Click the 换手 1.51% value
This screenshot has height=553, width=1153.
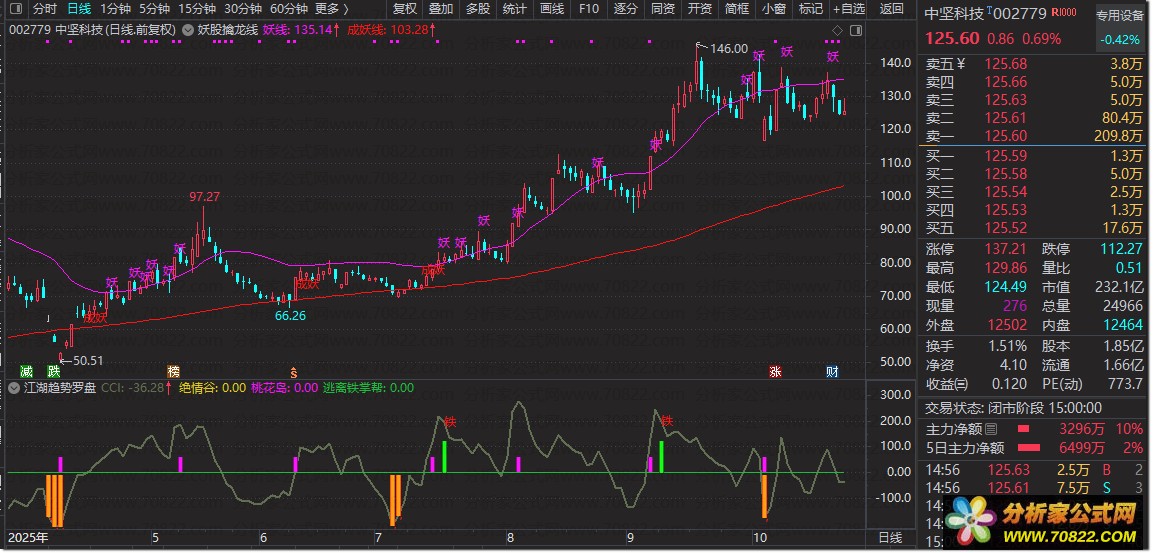[x=1007, y=346]
